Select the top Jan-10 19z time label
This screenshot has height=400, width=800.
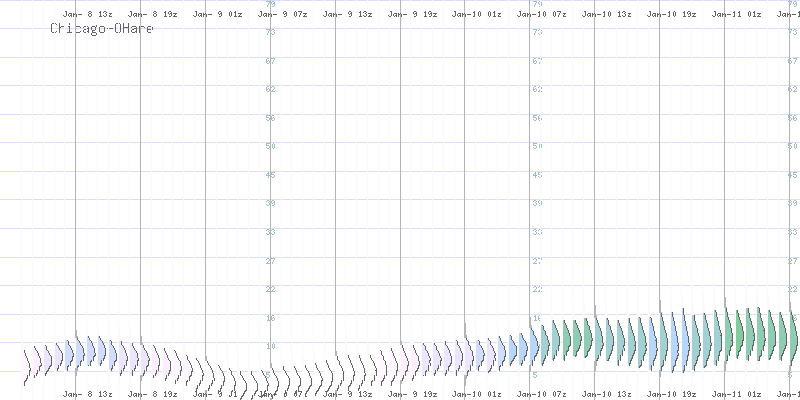click(x=671, y=15)
